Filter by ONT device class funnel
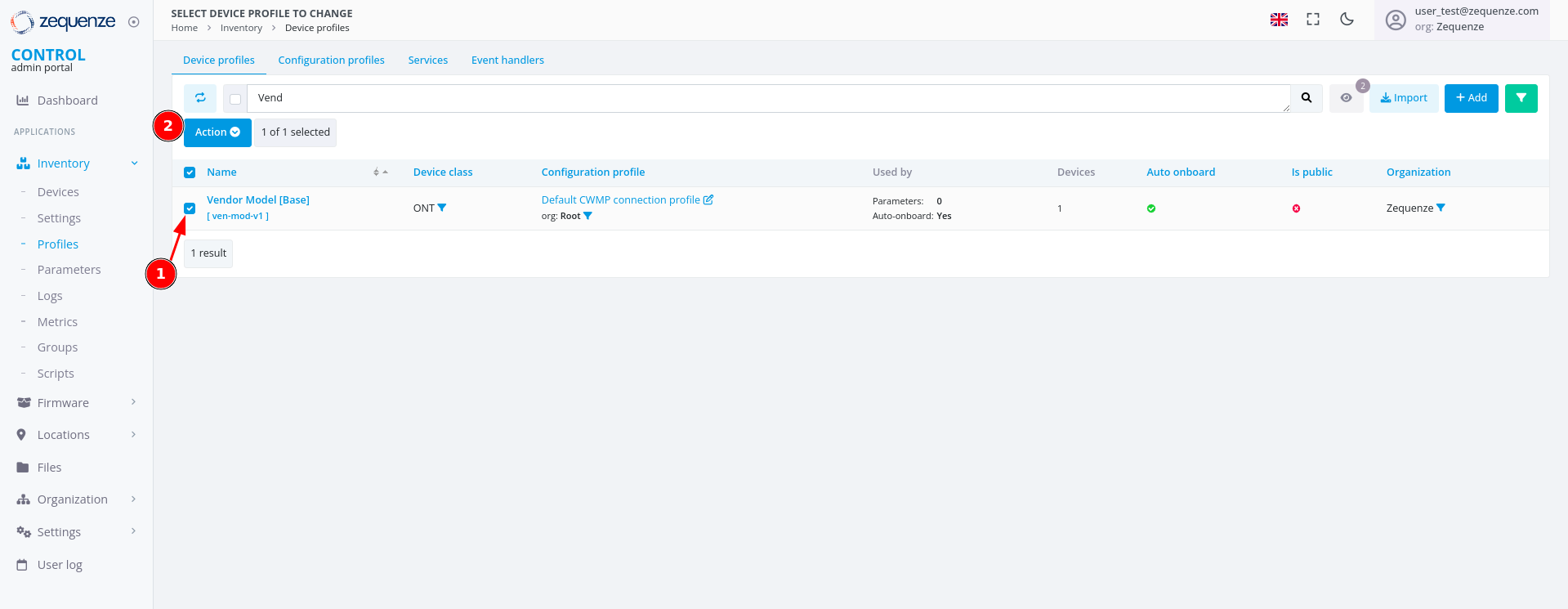 point(442,208)
